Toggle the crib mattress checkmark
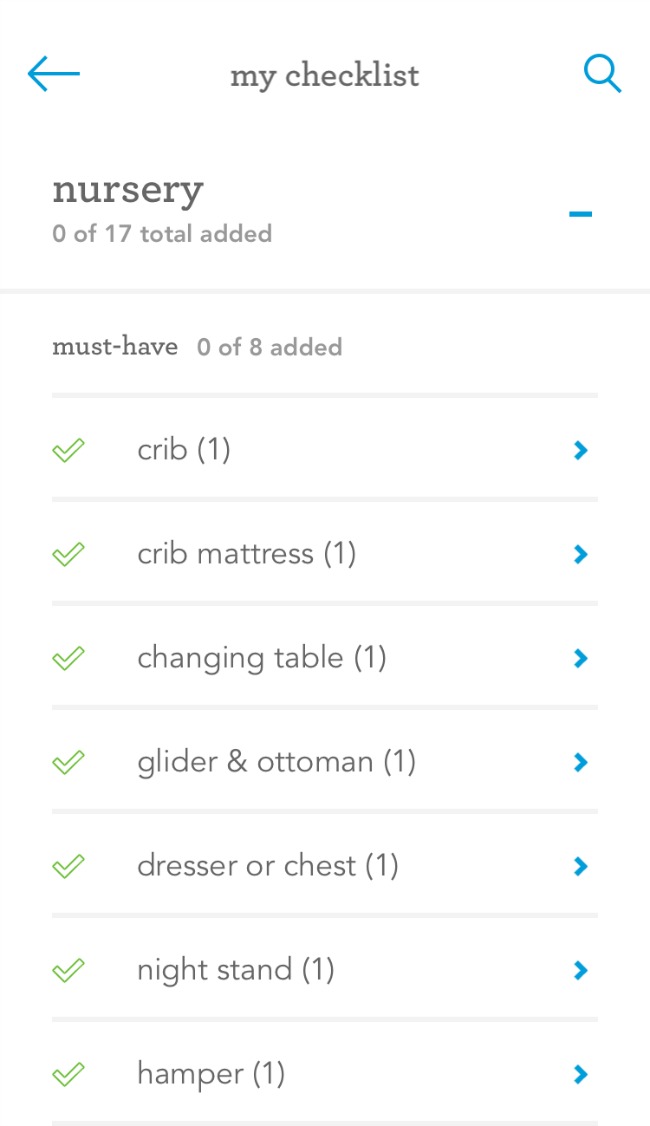 pyautogui.click(x=68, y=554)
